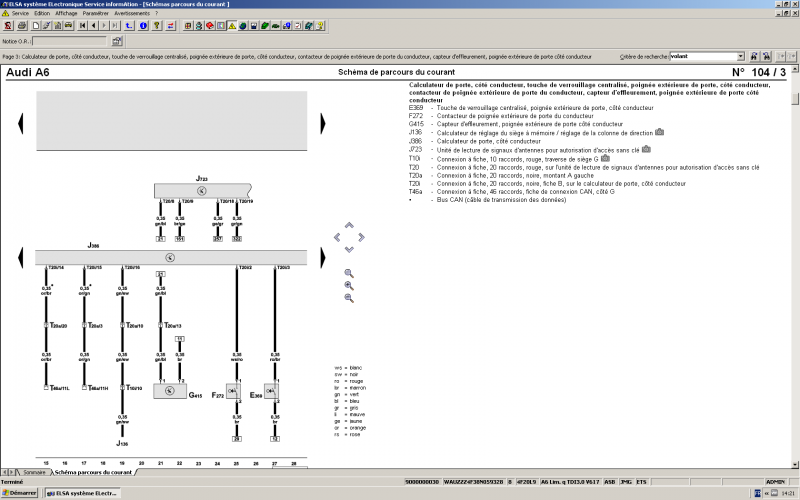800x500 pixels.
Task: Click the document with question mark icon
Action: (320, 26)
